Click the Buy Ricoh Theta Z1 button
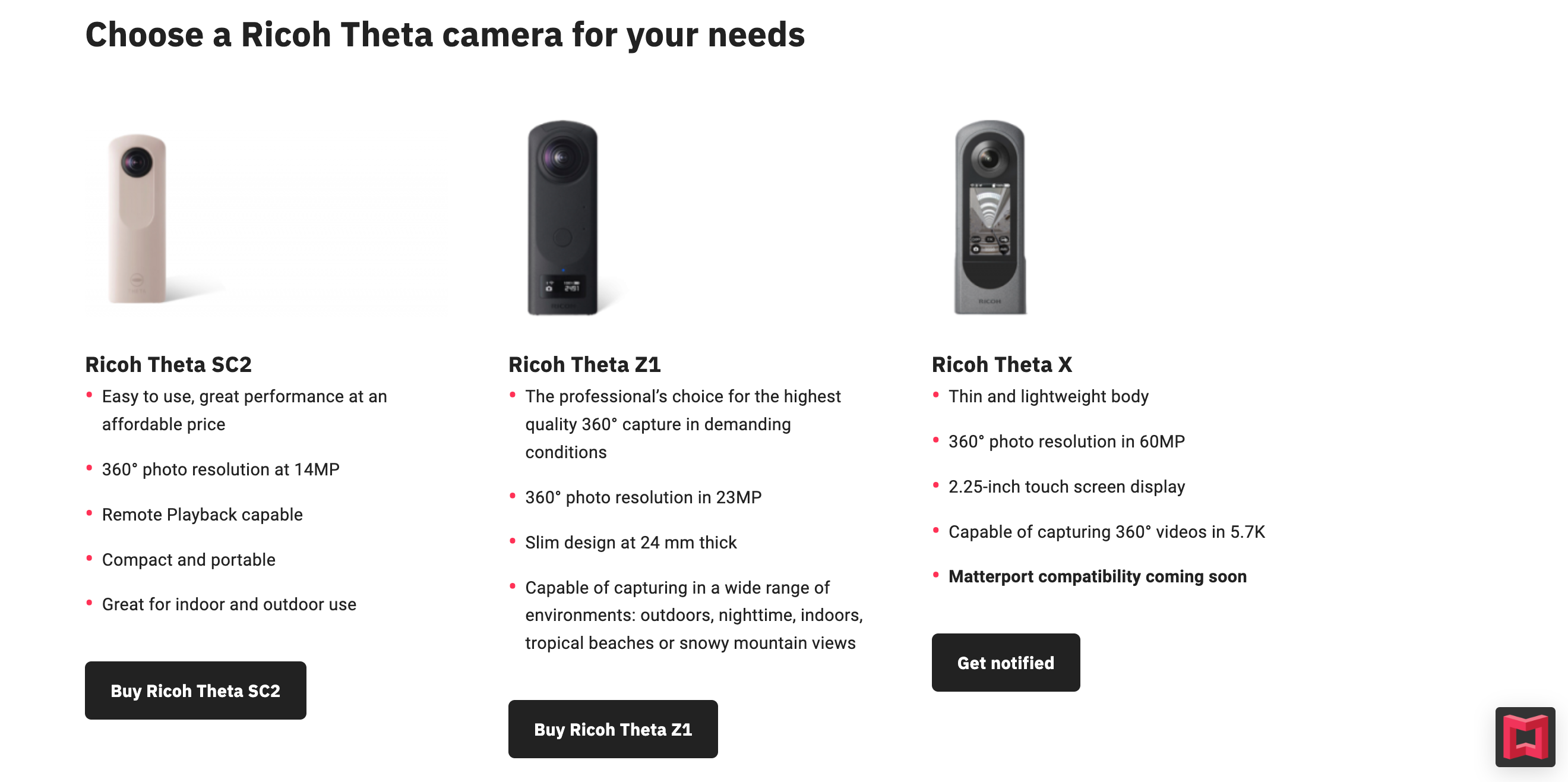Screen dimensions: 1568x782 click(x=613, y=729)
